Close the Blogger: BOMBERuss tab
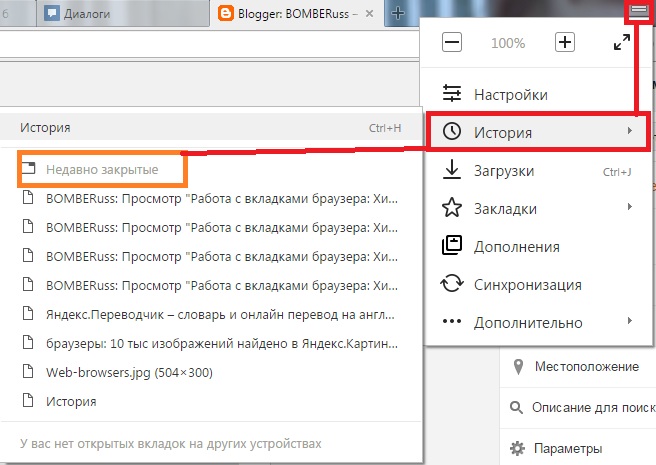This screenshot has width=656, height=465. click(369, 13)
